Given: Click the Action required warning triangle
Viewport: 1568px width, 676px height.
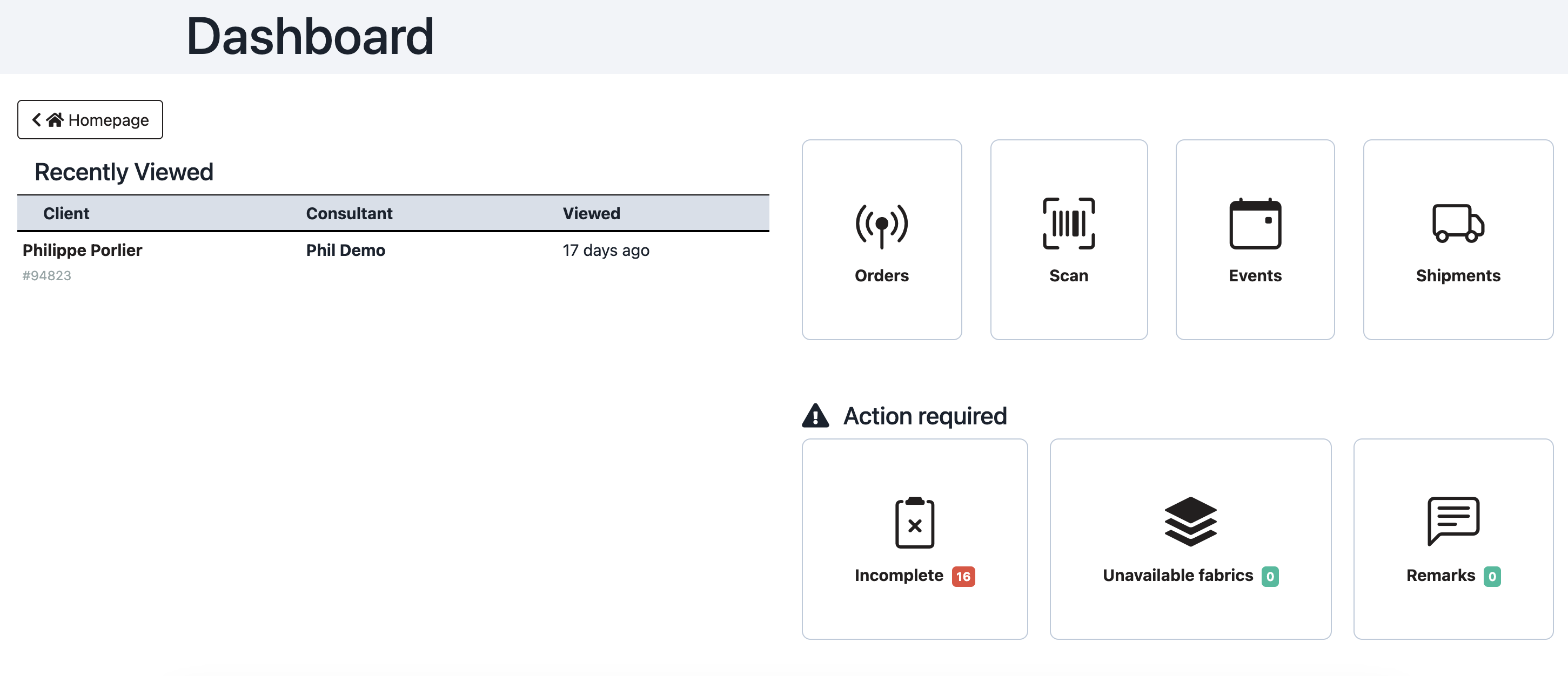Looking at the screenshot, I should [815, 416].
